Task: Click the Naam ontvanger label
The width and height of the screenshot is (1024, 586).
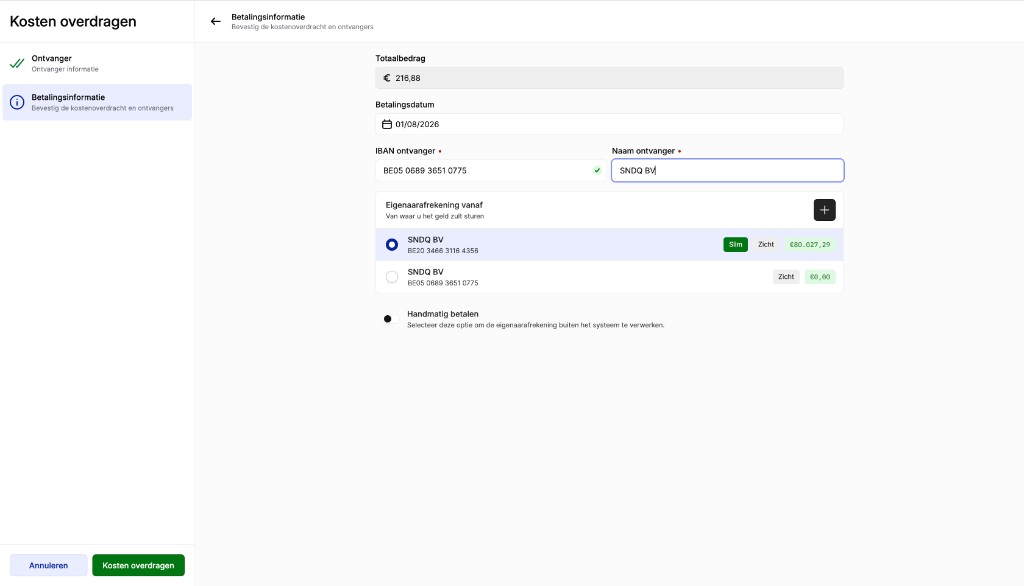Action: coord(643,151)
